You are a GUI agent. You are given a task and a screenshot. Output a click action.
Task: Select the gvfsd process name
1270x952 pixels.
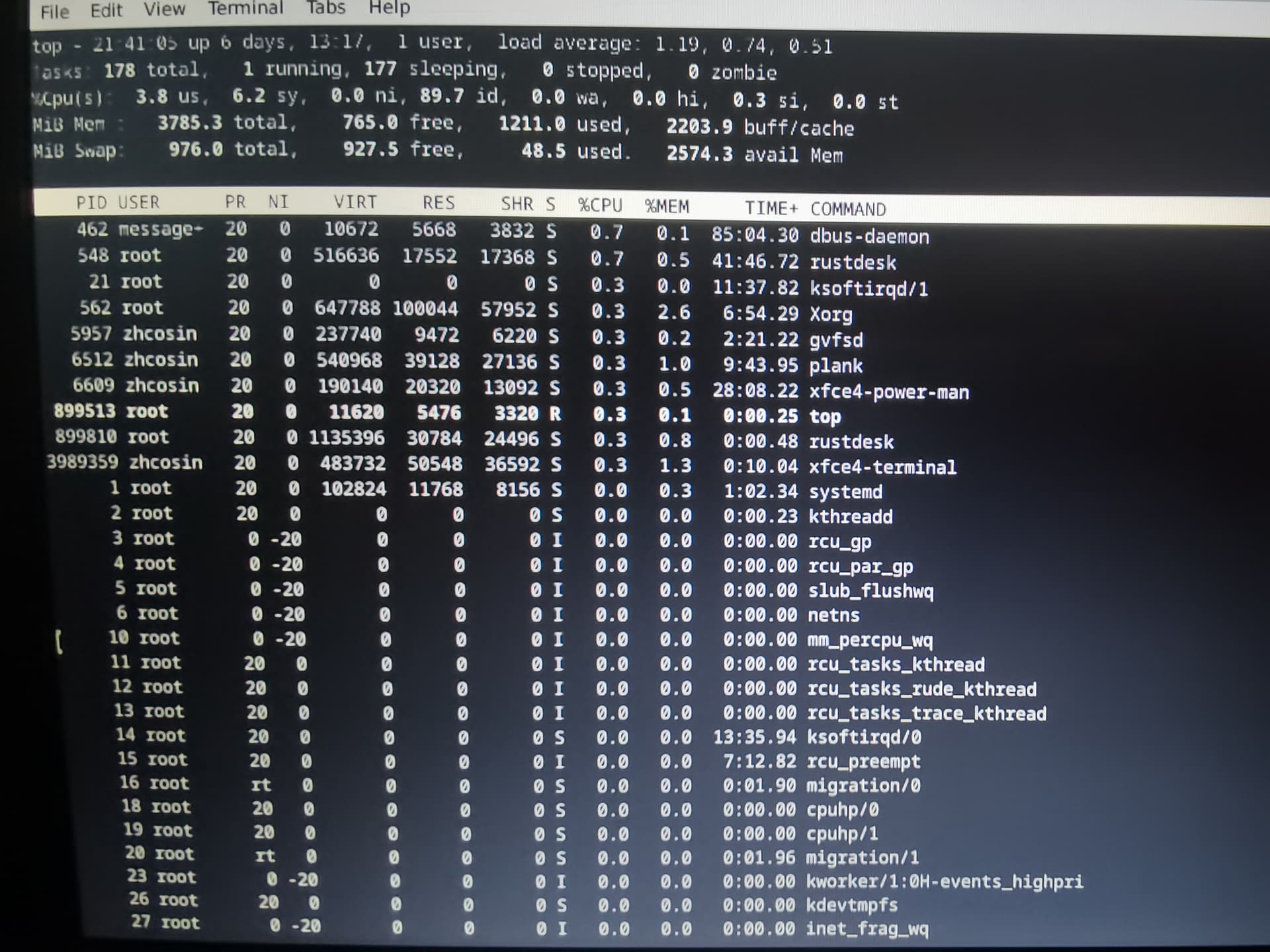[836, 340]
